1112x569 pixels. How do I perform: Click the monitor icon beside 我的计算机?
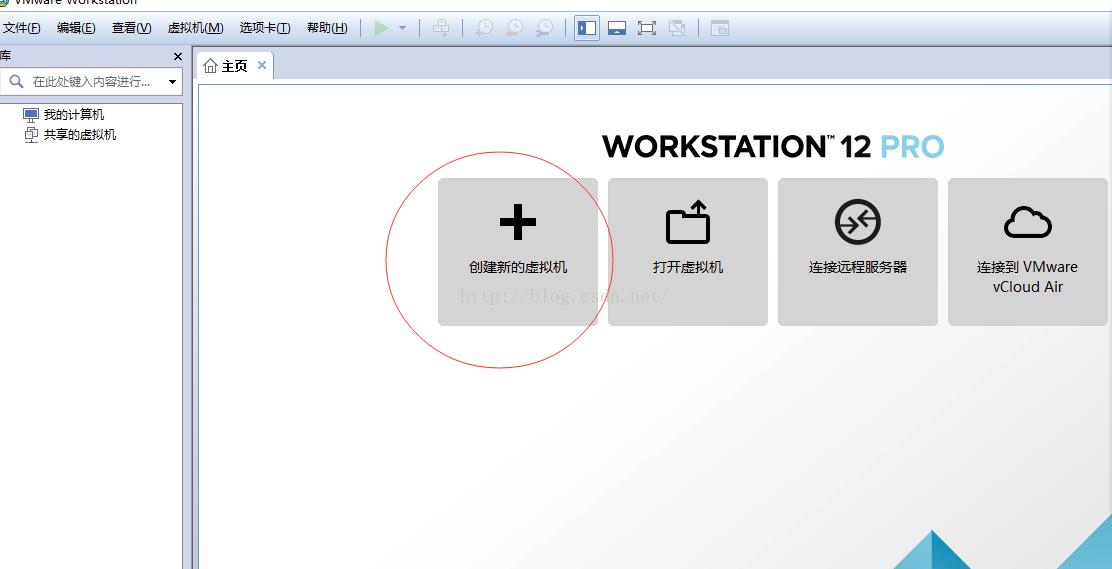coord(31,115)
